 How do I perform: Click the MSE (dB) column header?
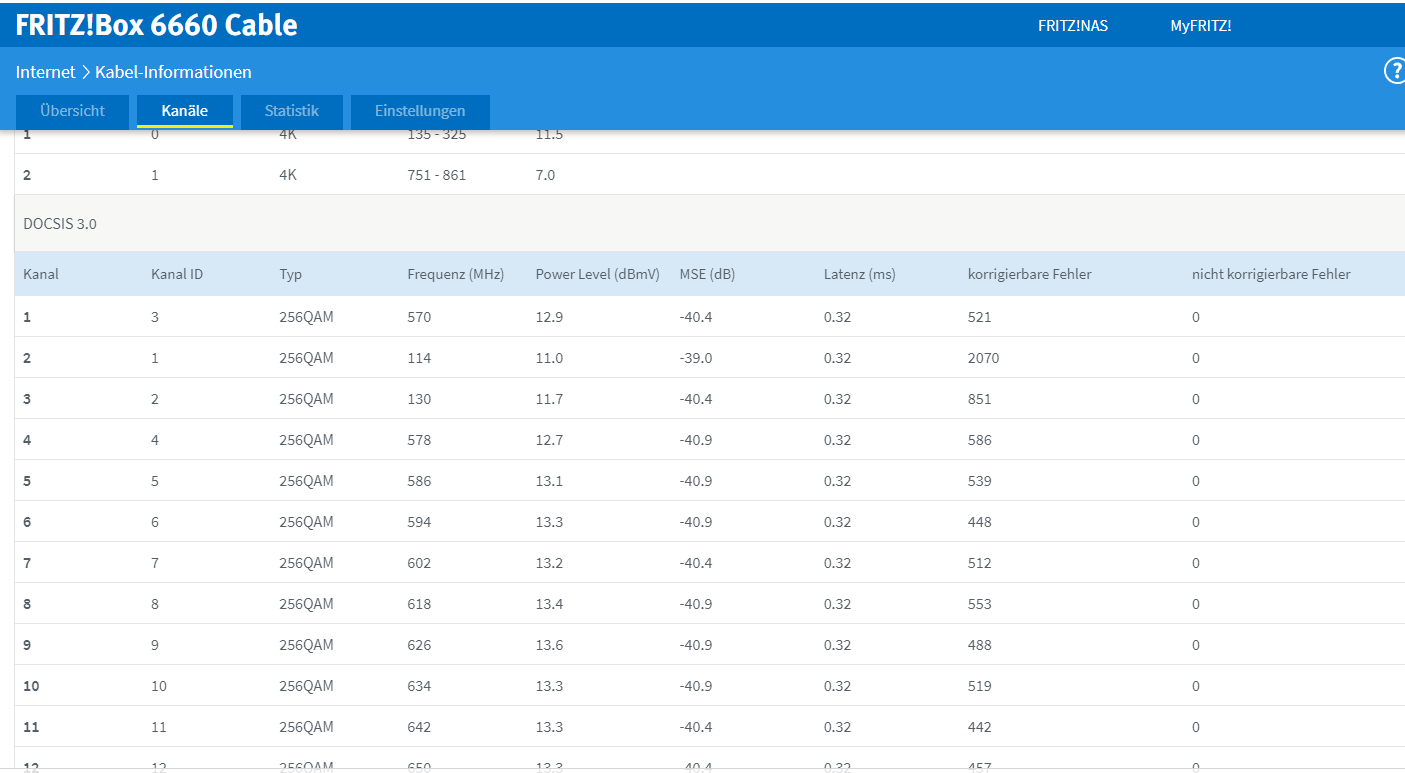[x=707, y=274]
